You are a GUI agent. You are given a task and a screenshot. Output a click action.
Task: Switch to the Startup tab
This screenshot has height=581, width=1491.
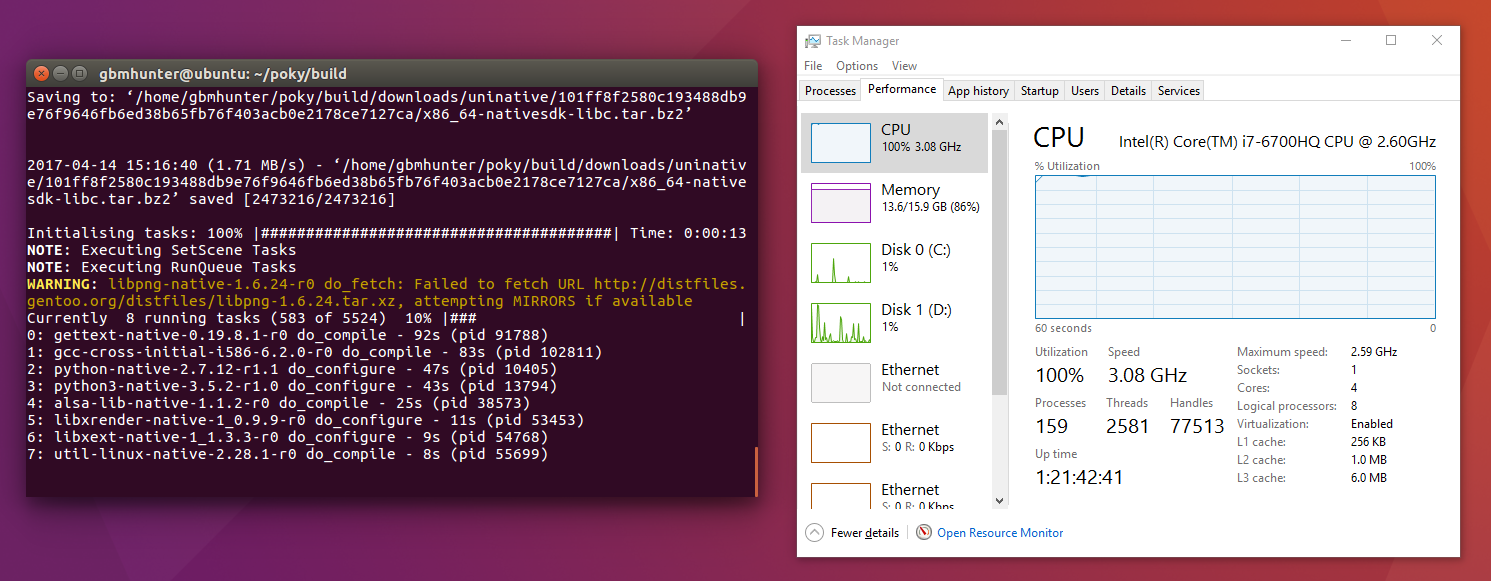1039,91
